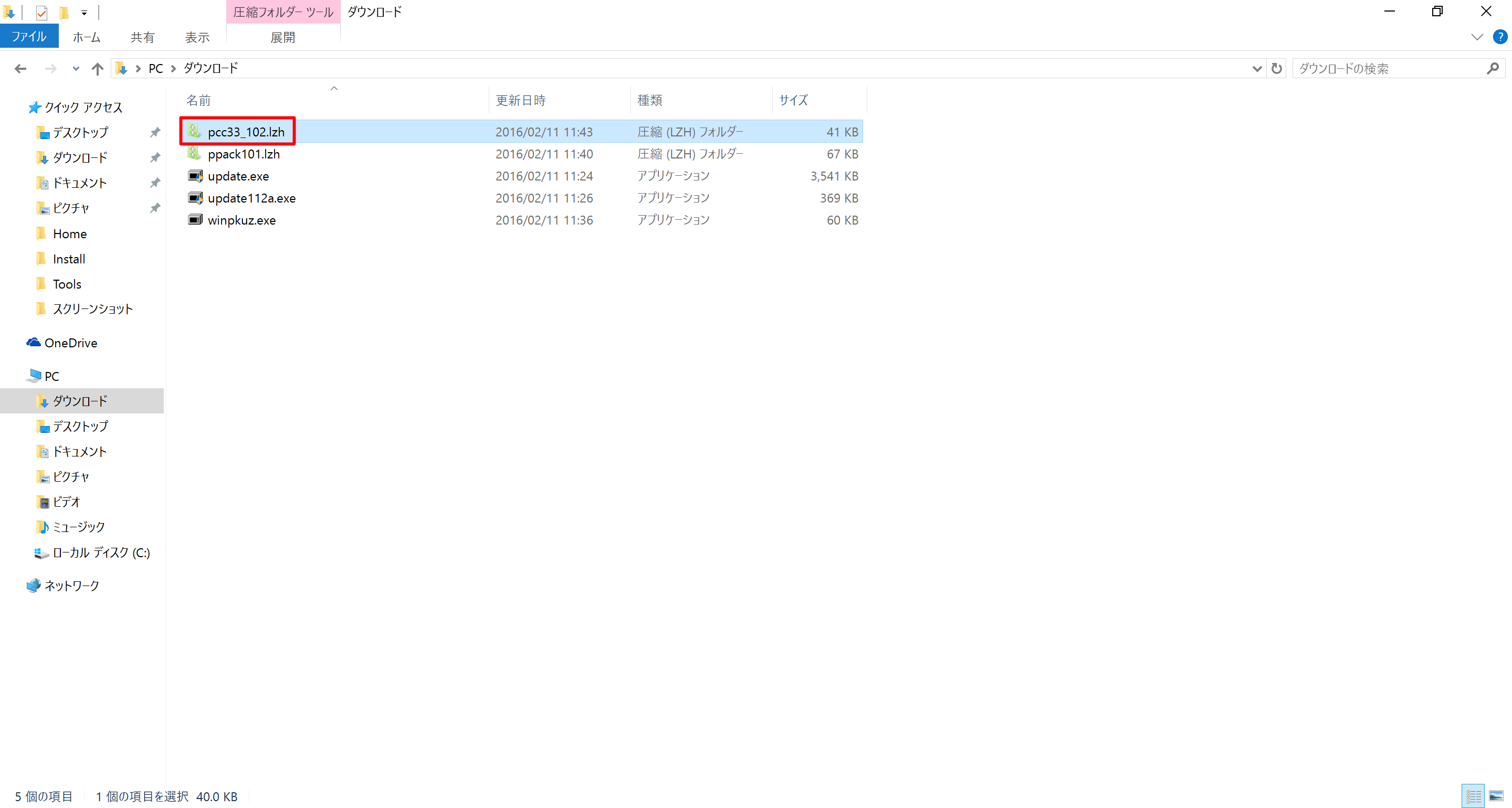Click the Properties icon in quick access toolbar
The height and width of the screenshot is (808, 1512).
pos(41,12)
